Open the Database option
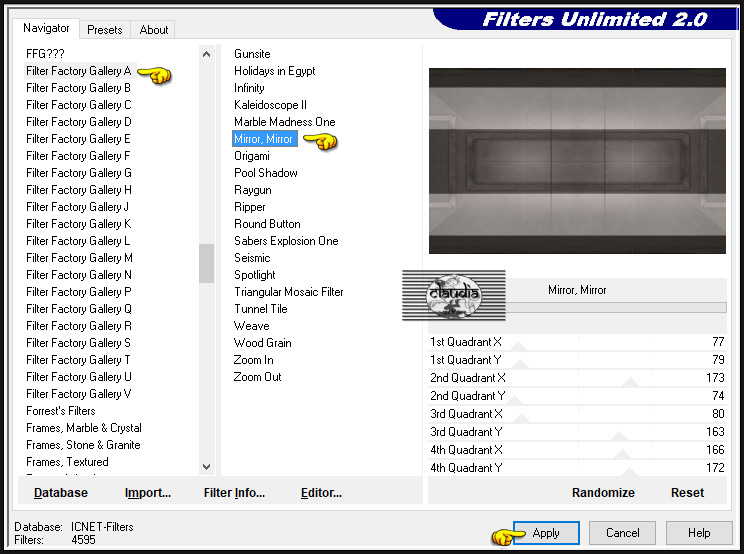744x554 pixels. 61,493
